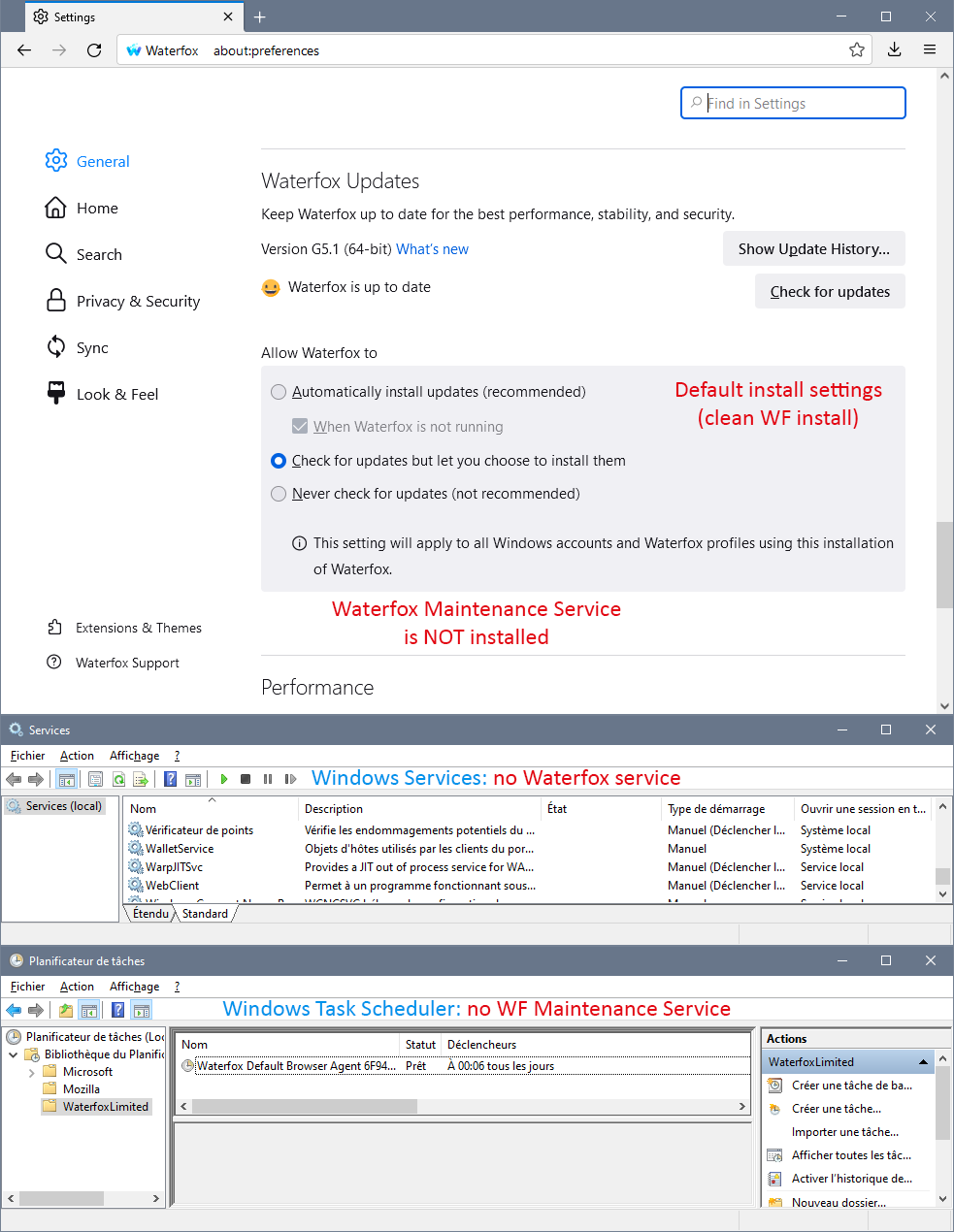Select Waterfox Default Browser Agent task row
The width and height of the screenshot is (954, 1232).
click(466, 1066)
